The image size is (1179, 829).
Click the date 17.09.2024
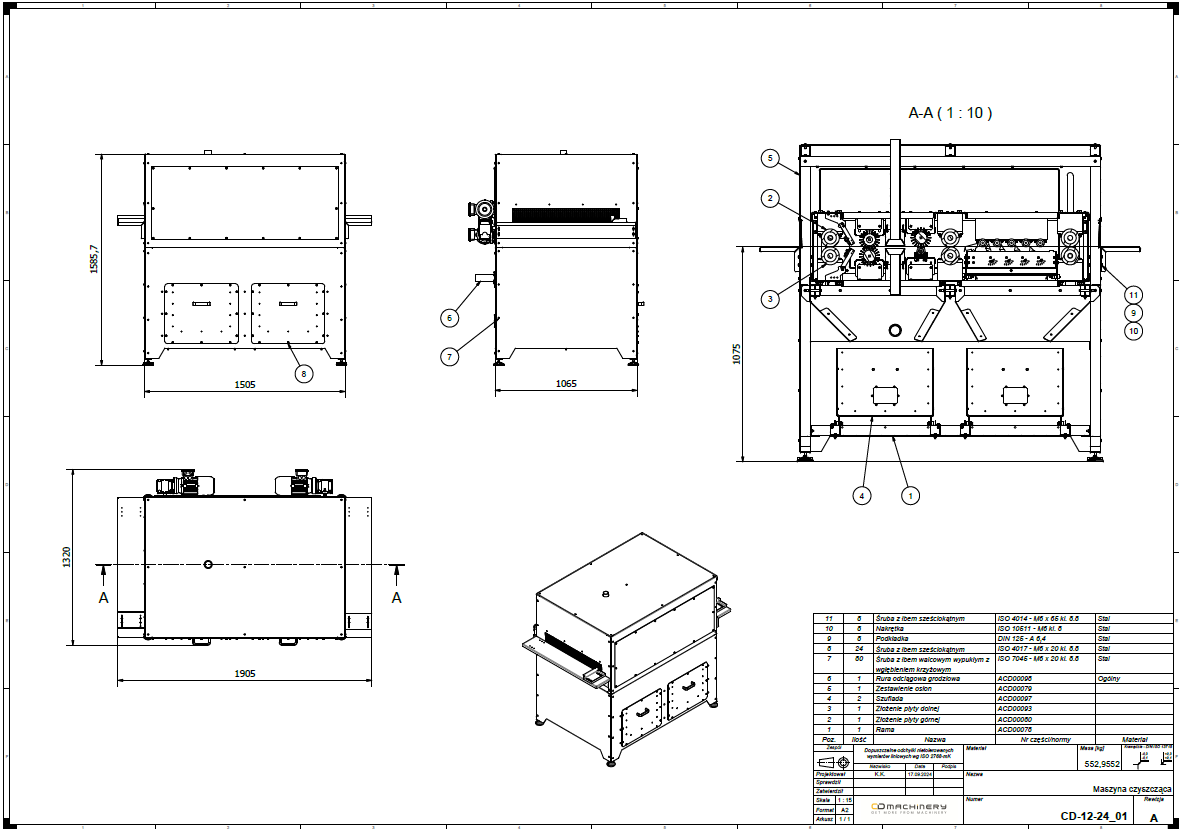(x=920, y=773)
